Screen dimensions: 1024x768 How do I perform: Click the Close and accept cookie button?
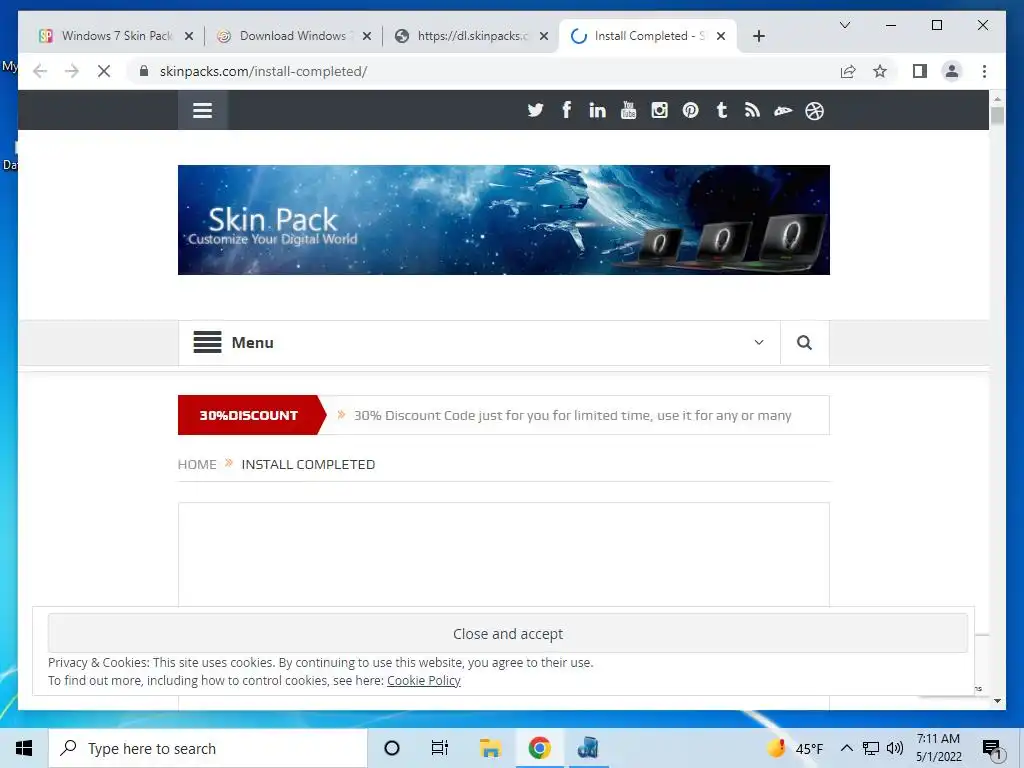pyautogui.click(x=507, y=633)
